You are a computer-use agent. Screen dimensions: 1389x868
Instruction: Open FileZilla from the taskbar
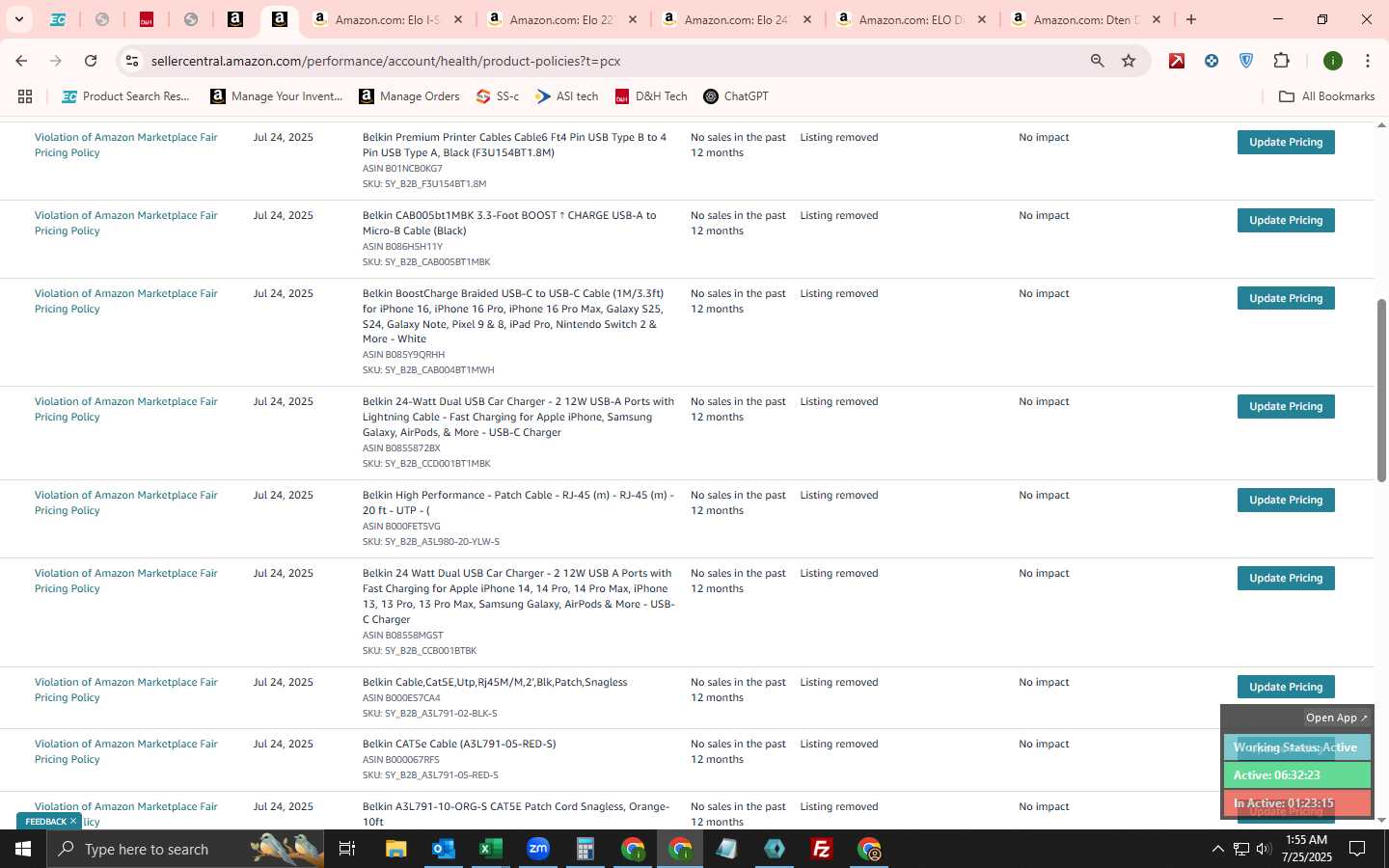pos(822,849)
